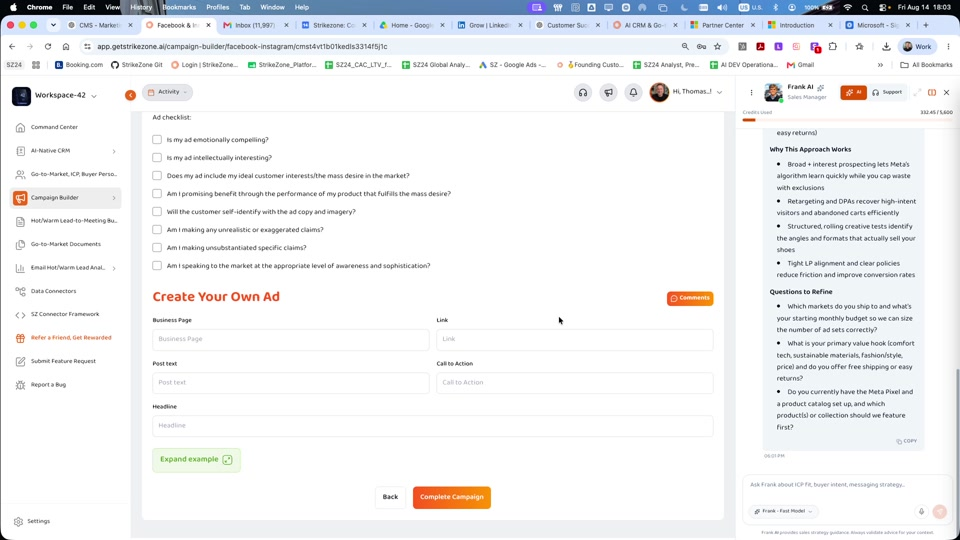
Task: Check appropriate level of awareness box
Action: [157, 266]
